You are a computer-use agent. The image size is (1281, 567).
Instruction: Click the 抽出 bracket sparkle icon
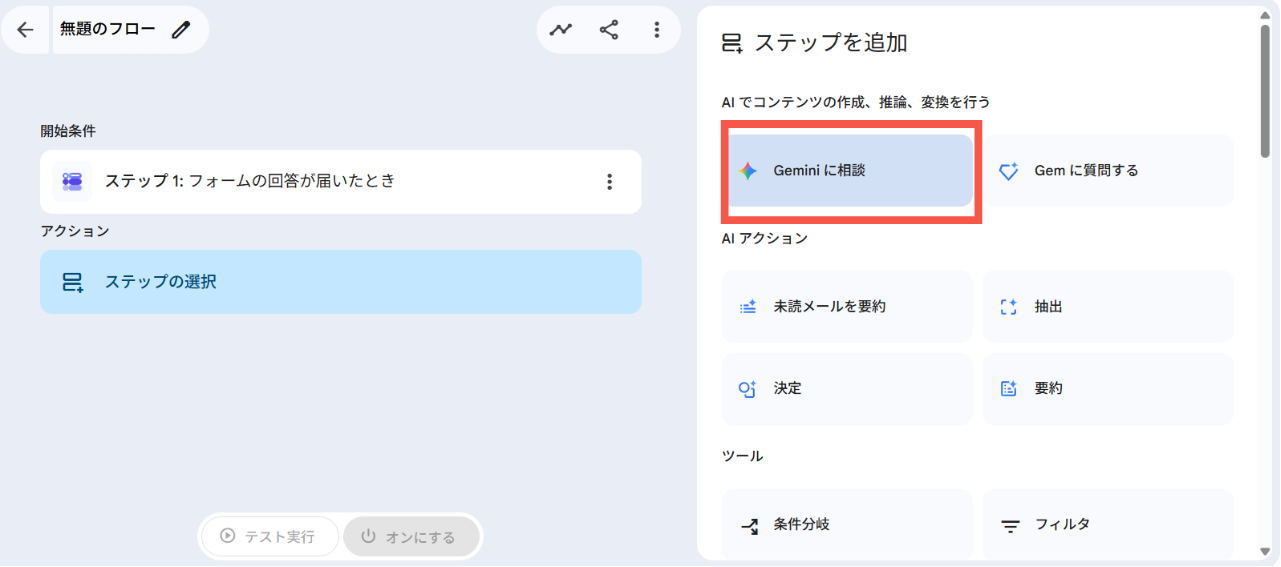[x=1008, y=307]
